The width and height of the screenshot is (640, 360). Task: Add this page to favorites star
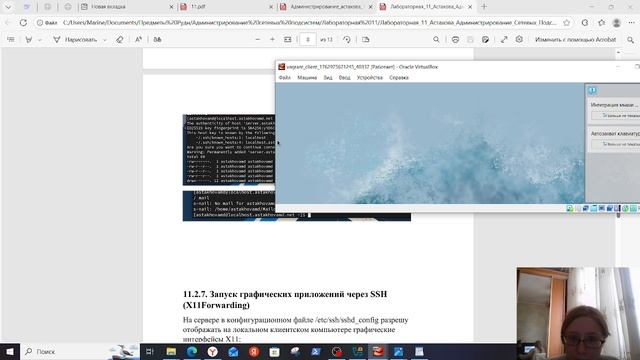tap(567, 23)
